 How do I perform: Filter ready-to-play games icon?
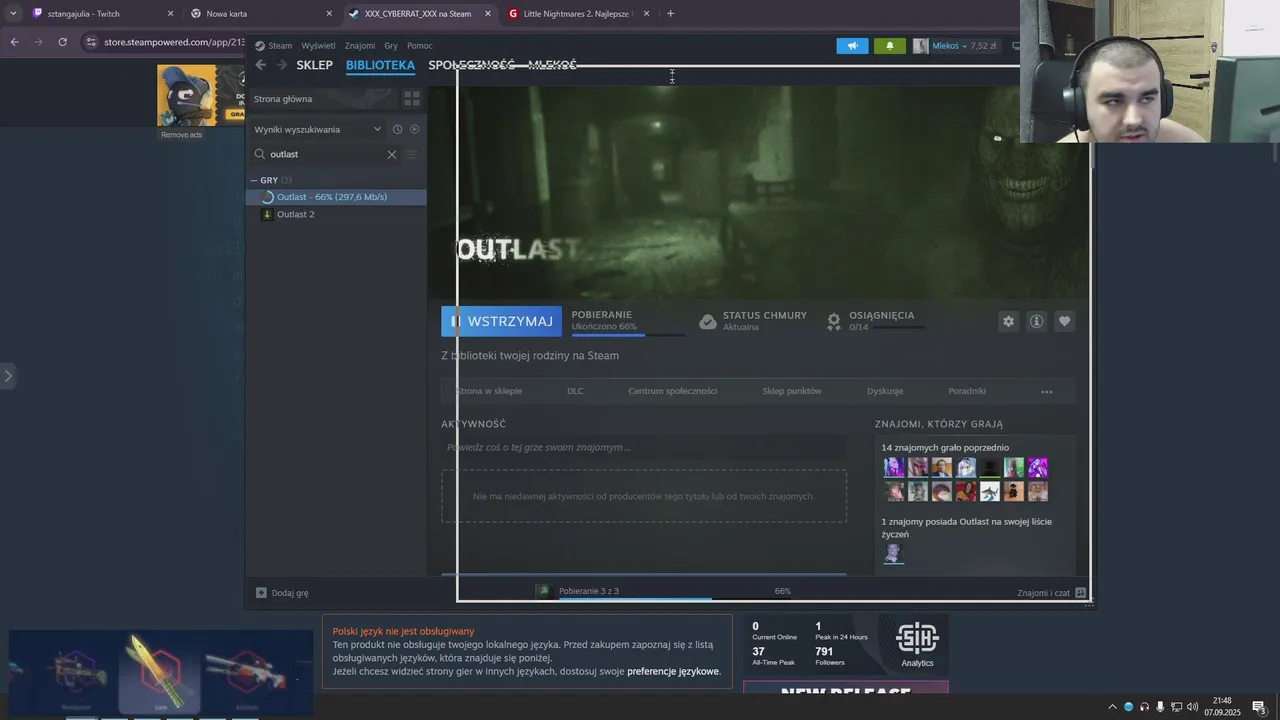pyautogui.click(x=415, y=129)
